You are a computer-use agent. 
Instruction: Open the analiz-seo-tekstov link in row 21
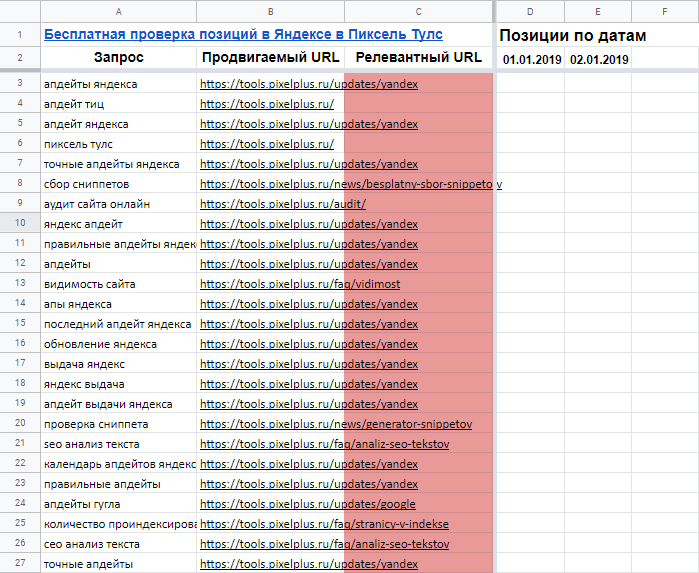pos(325,444)
